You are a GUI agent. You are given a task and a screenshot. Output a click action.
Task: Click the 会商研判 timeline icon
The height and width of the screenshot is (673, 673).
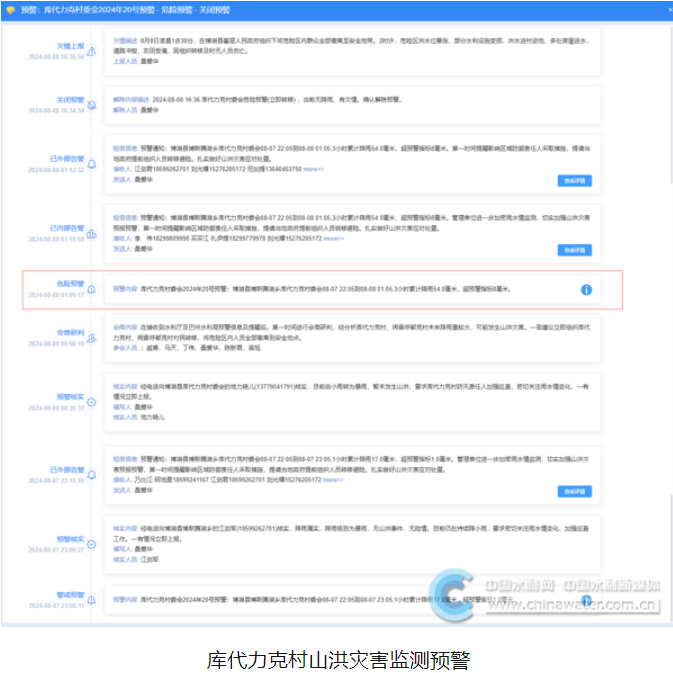click(x=92, y=337)
